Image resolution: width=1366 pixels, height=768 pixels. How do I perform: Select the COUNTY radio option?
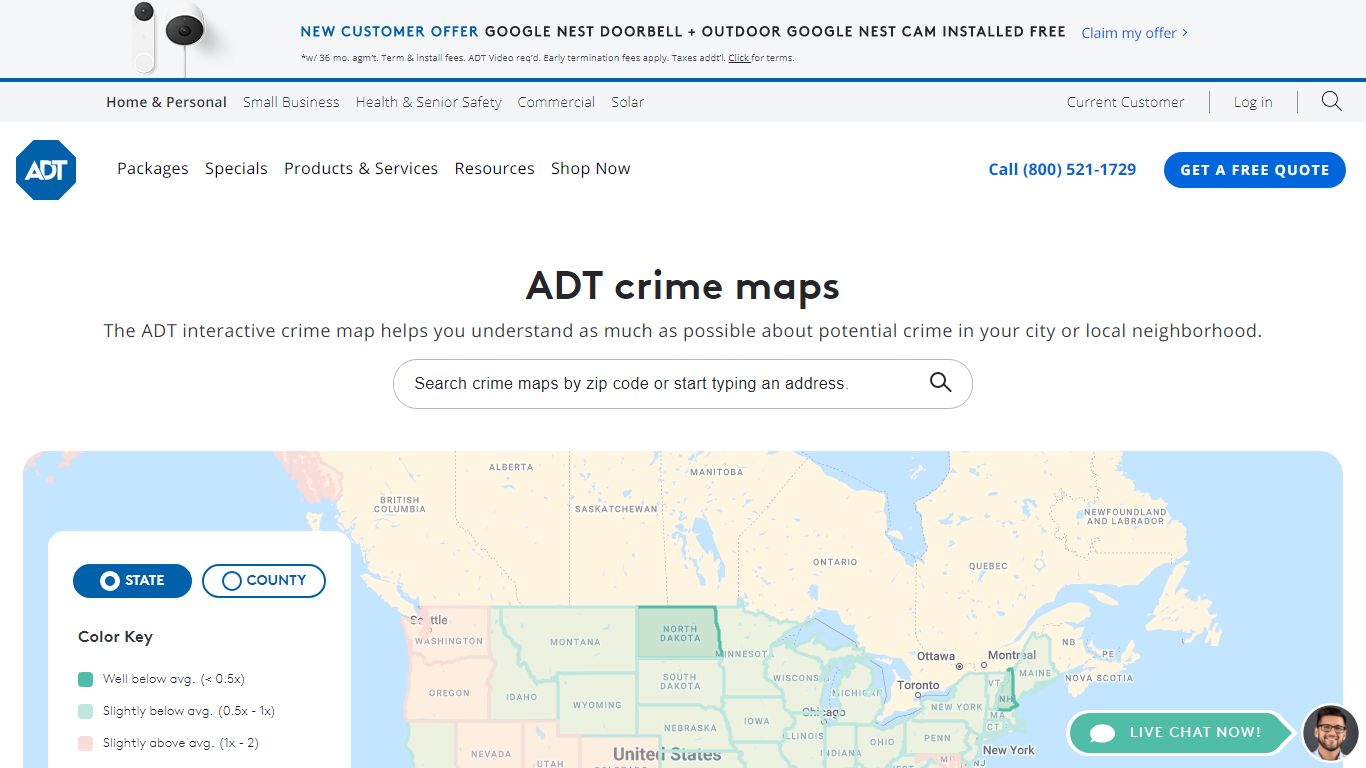[264, 581]
